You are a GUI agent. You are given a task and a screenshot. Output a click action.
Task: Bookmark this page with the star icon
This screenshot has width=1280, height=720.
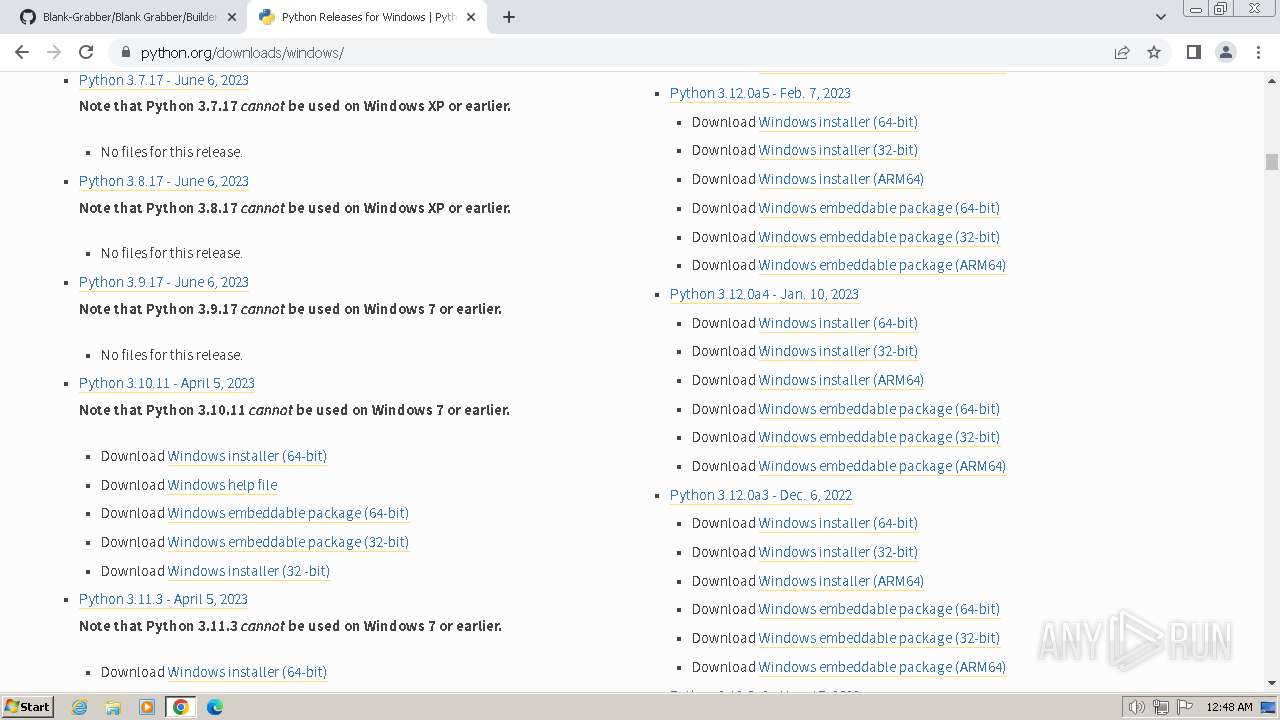tap(1154, 52)
